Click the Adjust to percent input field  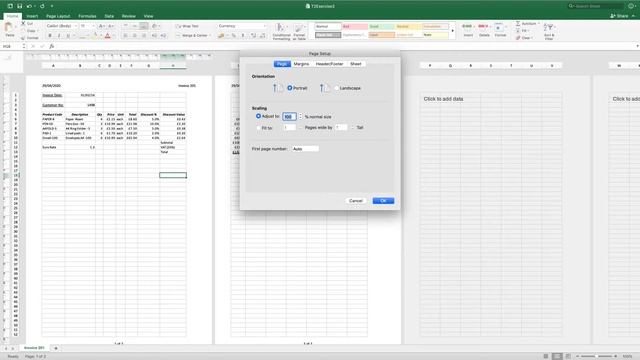(289, 117)
